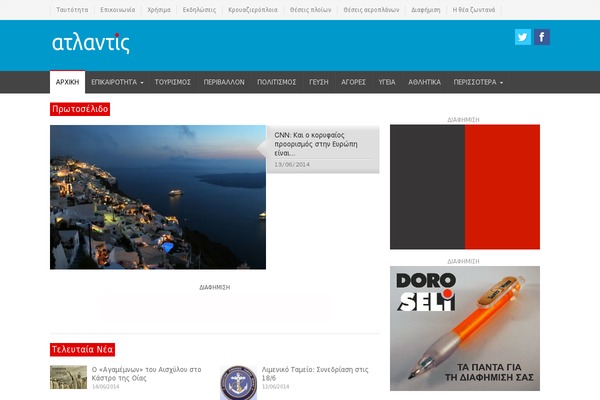This screenshot has width=600, height=400.
Task: Click the 13/06/2014 date on the CNN headline
Action: (292, 165)
